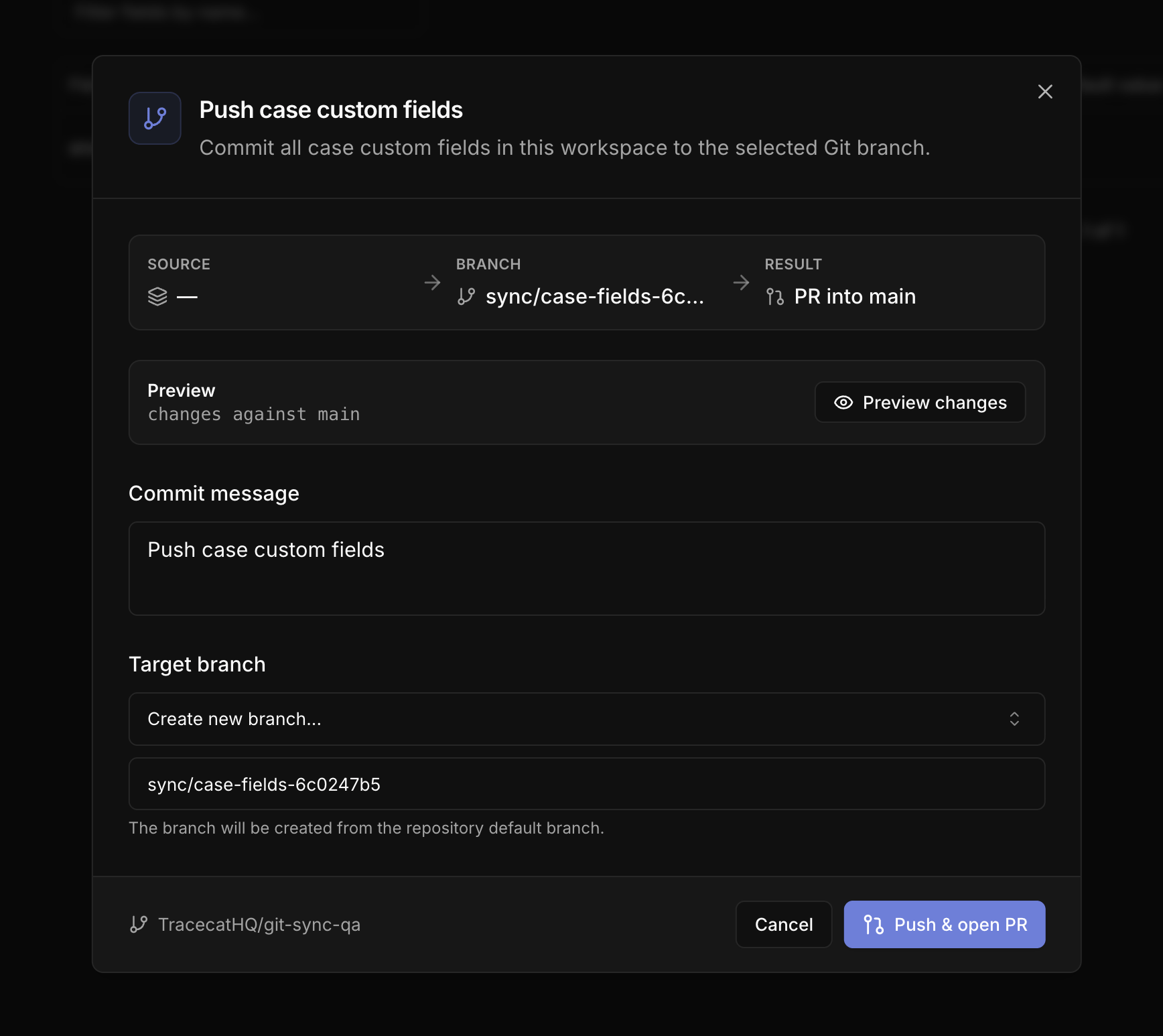Click the PR into main result text
The image size is (1163, 1036).
coord(855,296)
